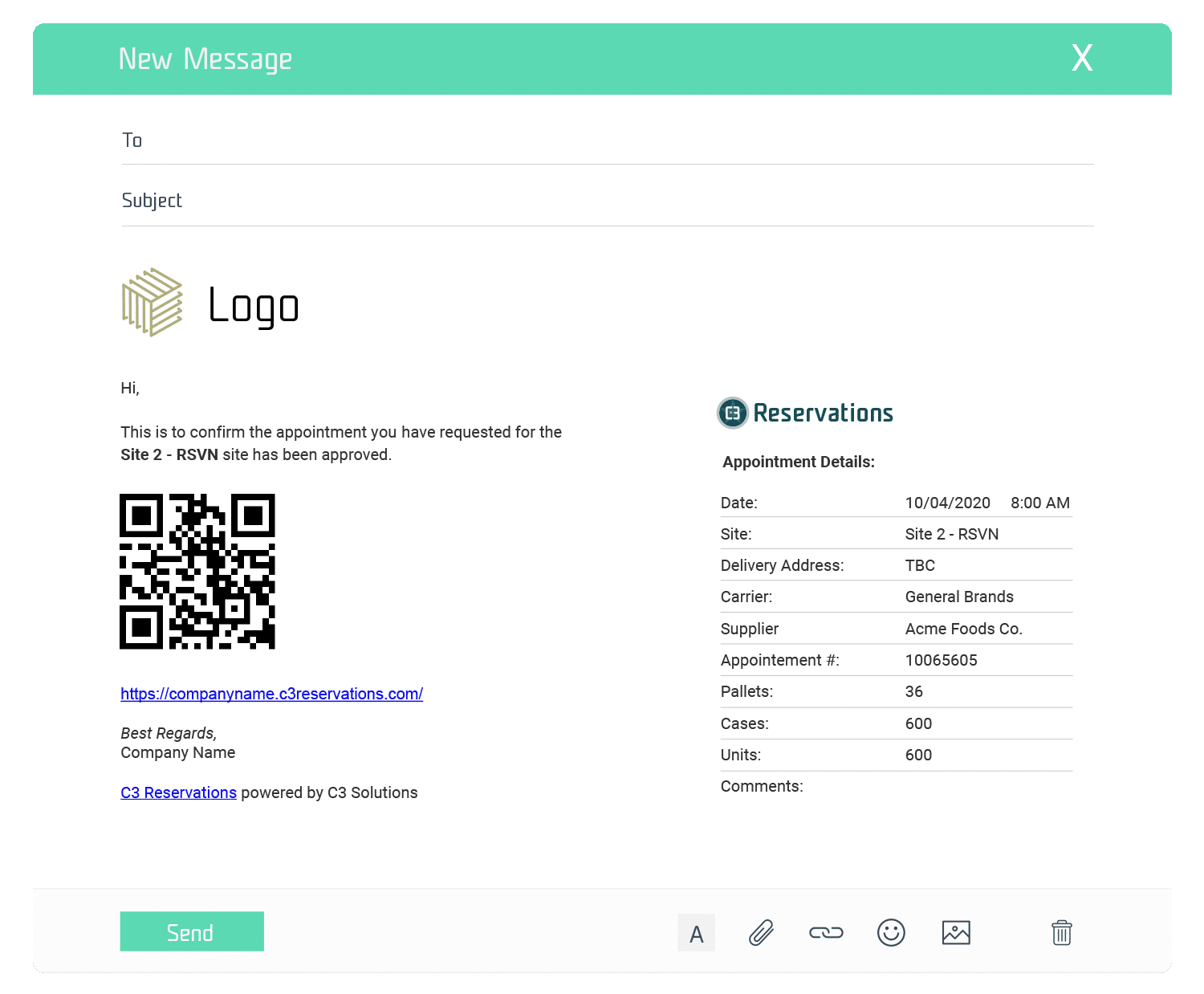The width and height of the screenshot is (1204, 994).
Task: Click the company cube logo image
Action: (x=153, y=303)
